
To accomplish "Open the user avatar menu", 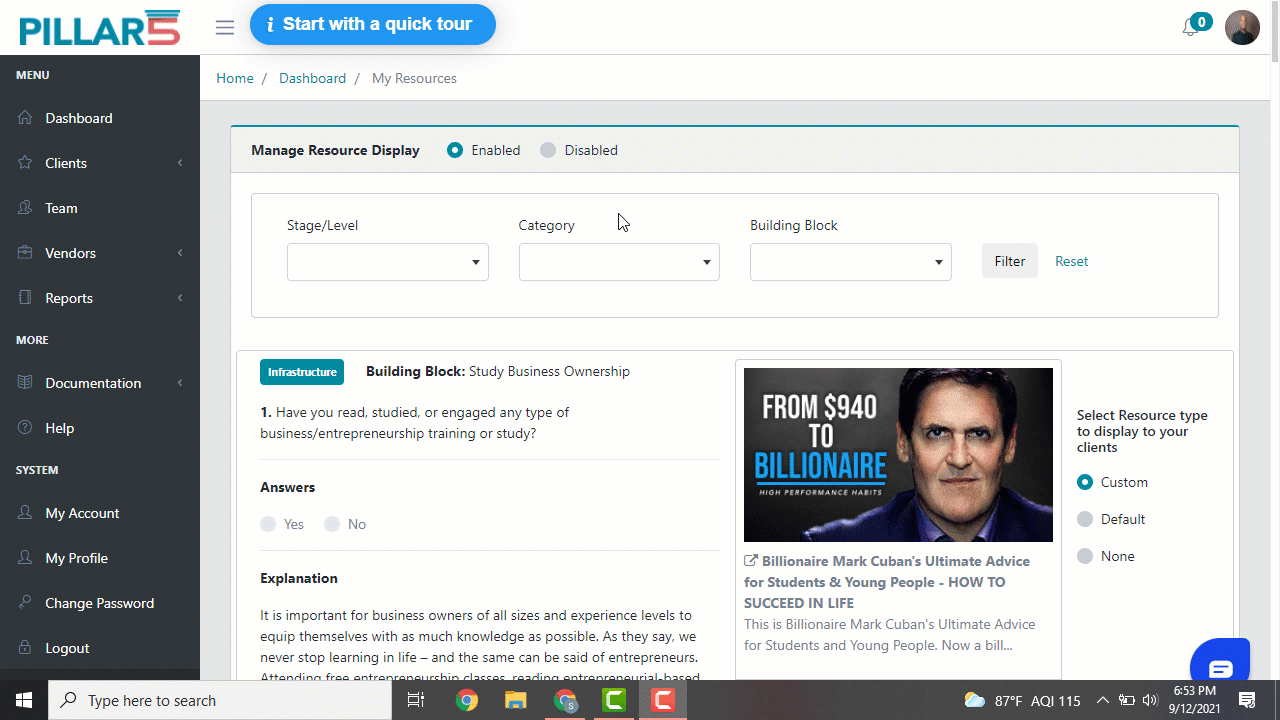I will 1242,28.
